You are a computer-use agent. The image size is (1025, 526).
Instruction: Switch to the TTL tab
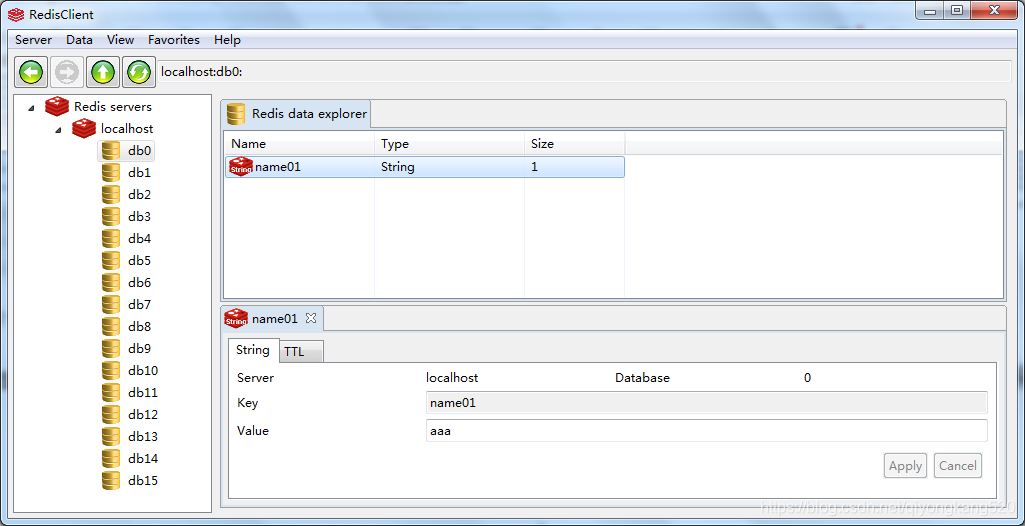click(301, 352)
